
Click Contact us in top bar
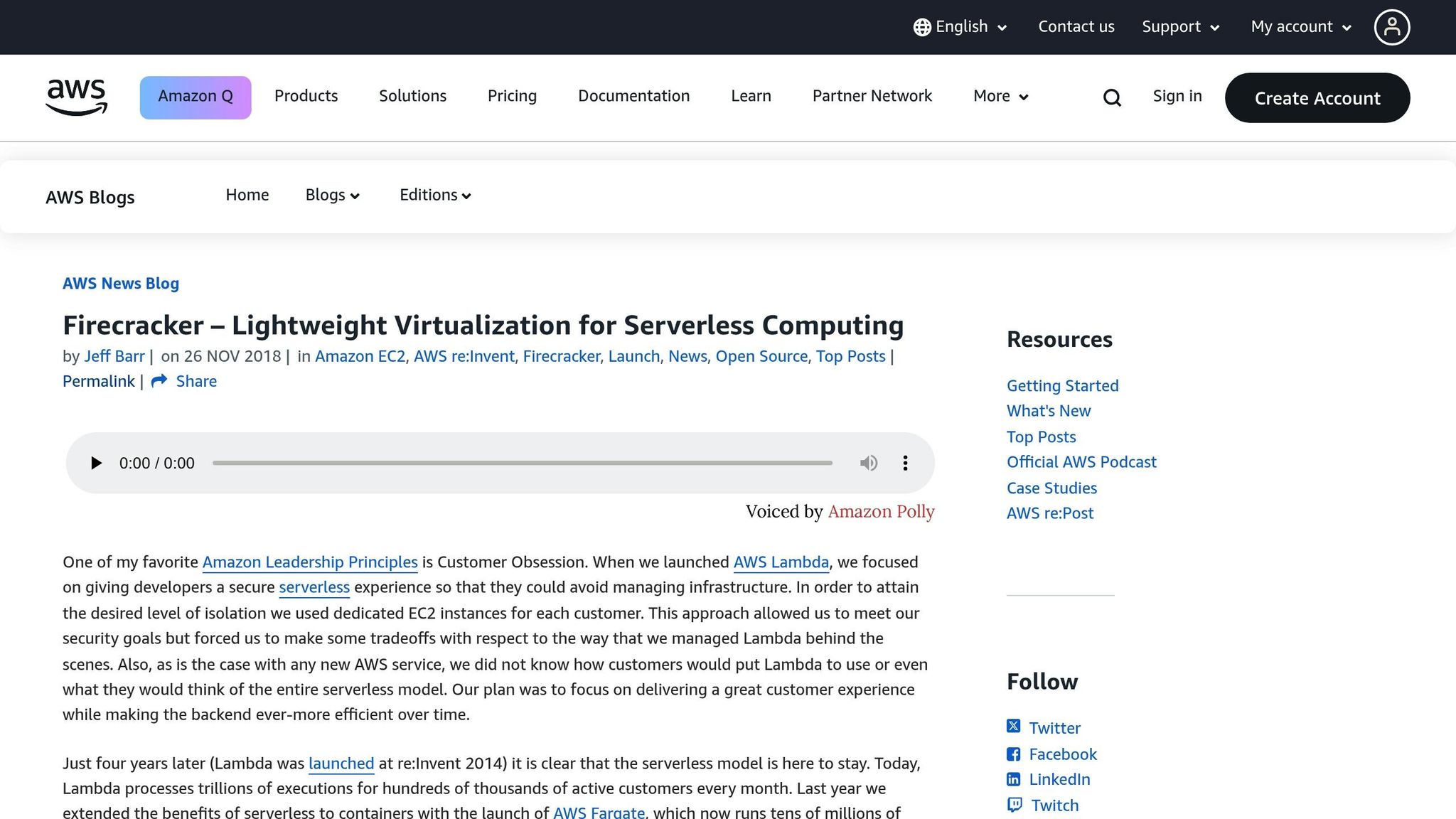[1076, 27]
